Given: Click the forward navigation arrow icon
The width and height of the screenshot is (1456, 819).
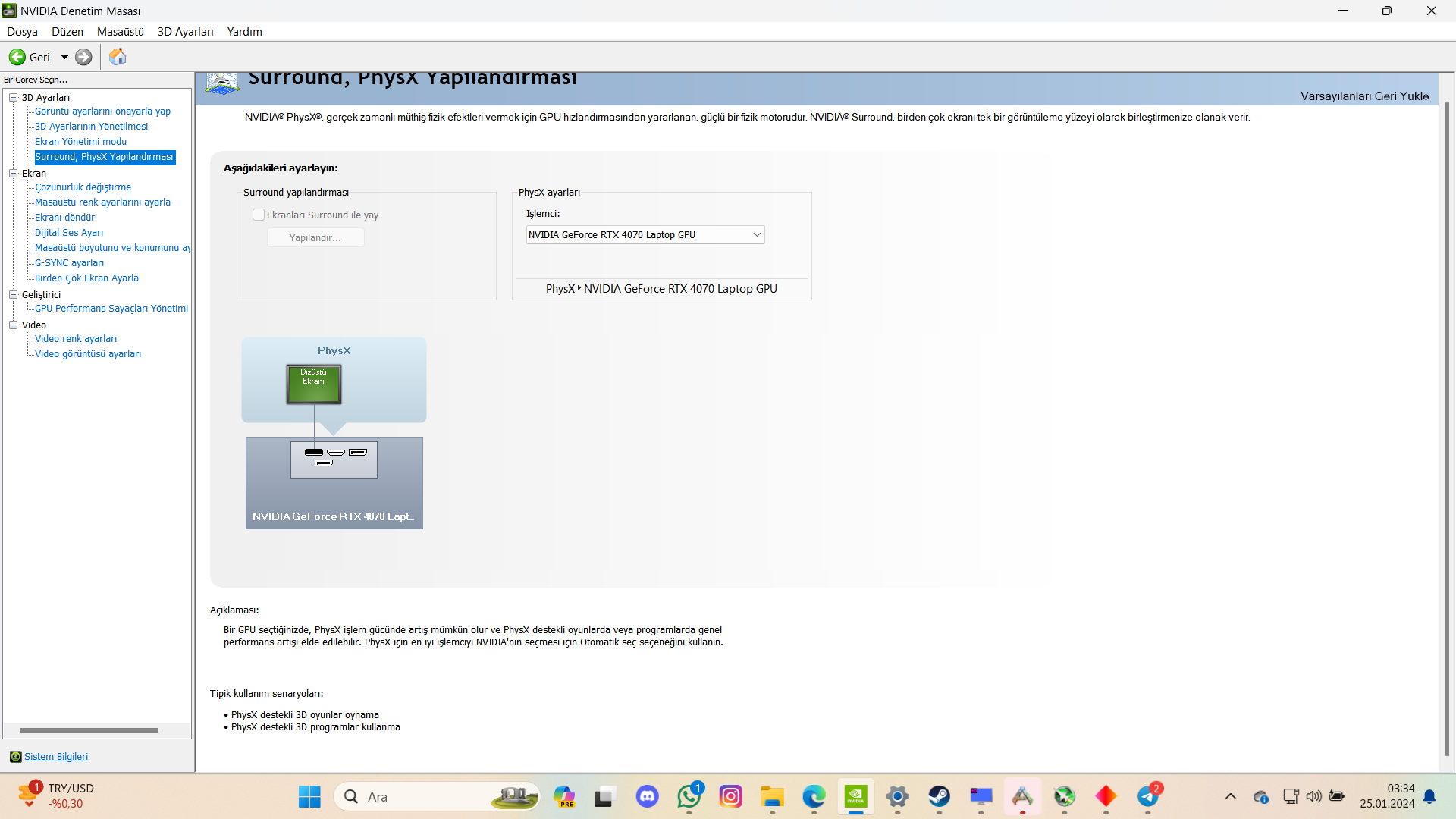Looking at the screenshot, I should pos(83,57).
